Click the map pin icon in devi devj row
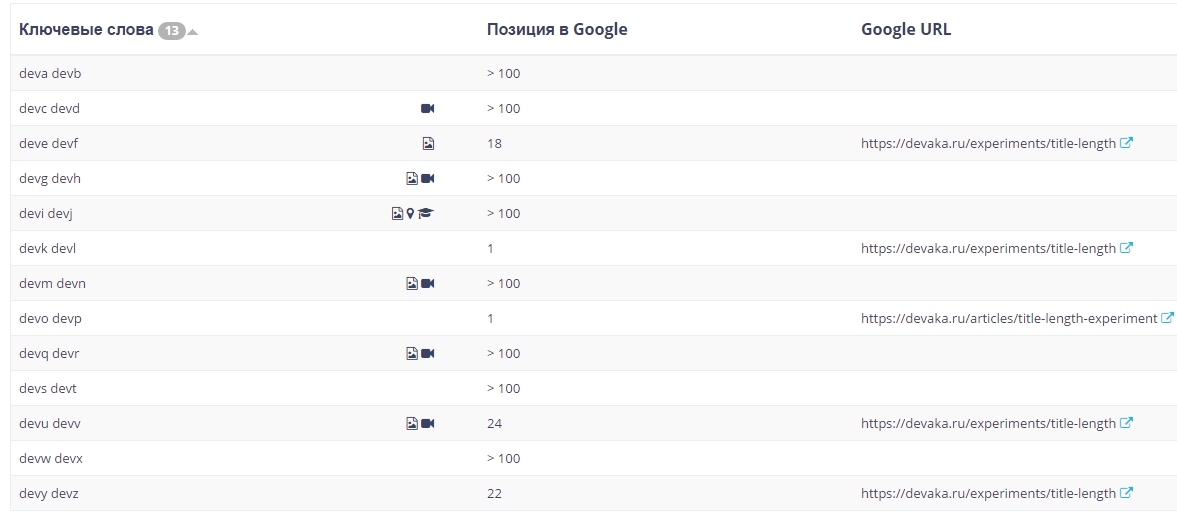 [x=410, y=213]
